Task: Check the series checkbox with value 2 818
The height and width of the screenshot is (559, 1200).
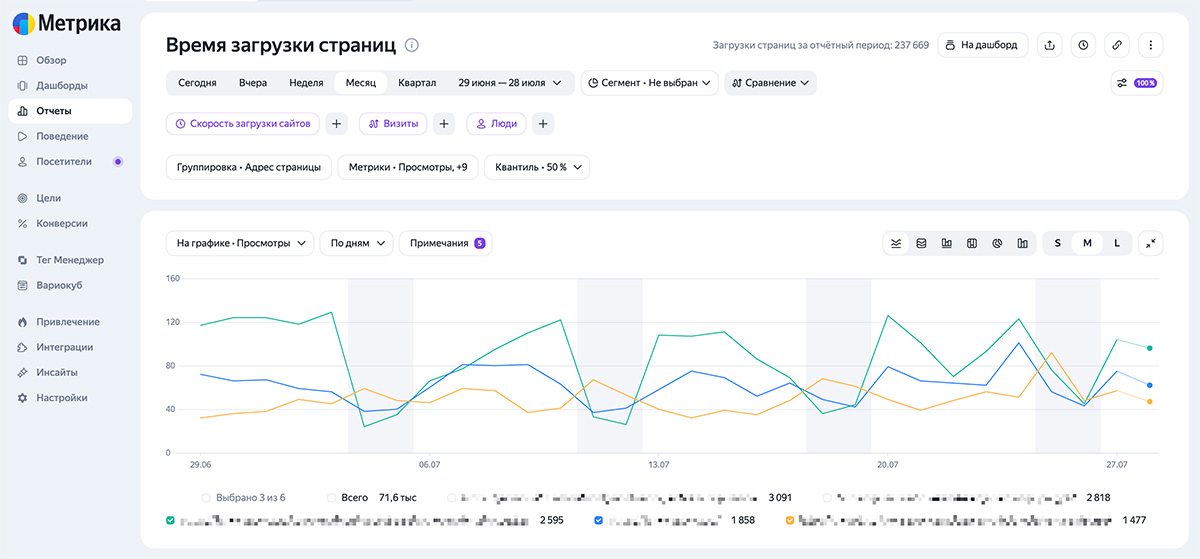Action: coord(827,497)
